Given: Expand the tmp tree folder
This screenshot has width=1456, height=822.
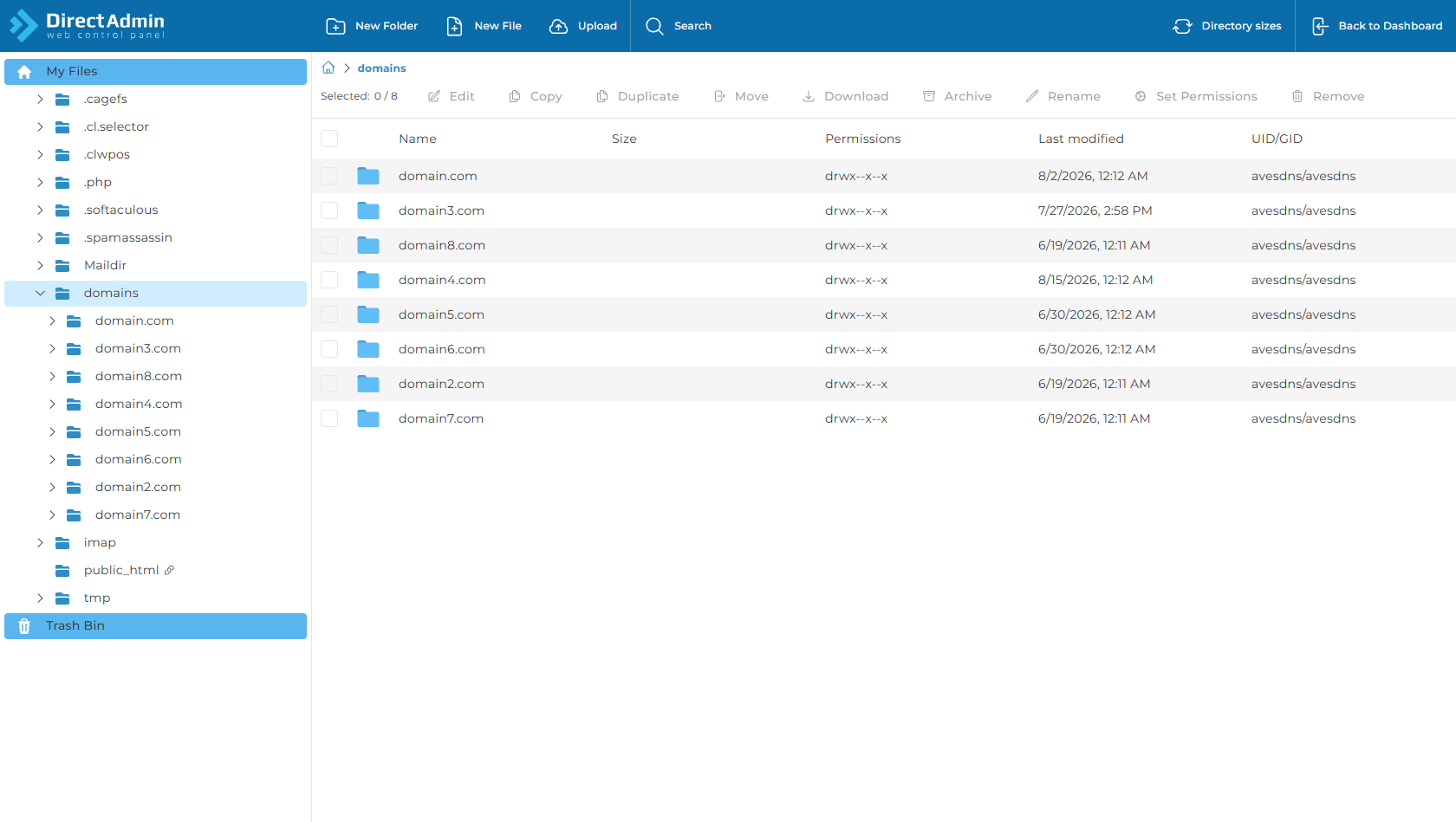Looking at the screenshot, I should [40, 599].
